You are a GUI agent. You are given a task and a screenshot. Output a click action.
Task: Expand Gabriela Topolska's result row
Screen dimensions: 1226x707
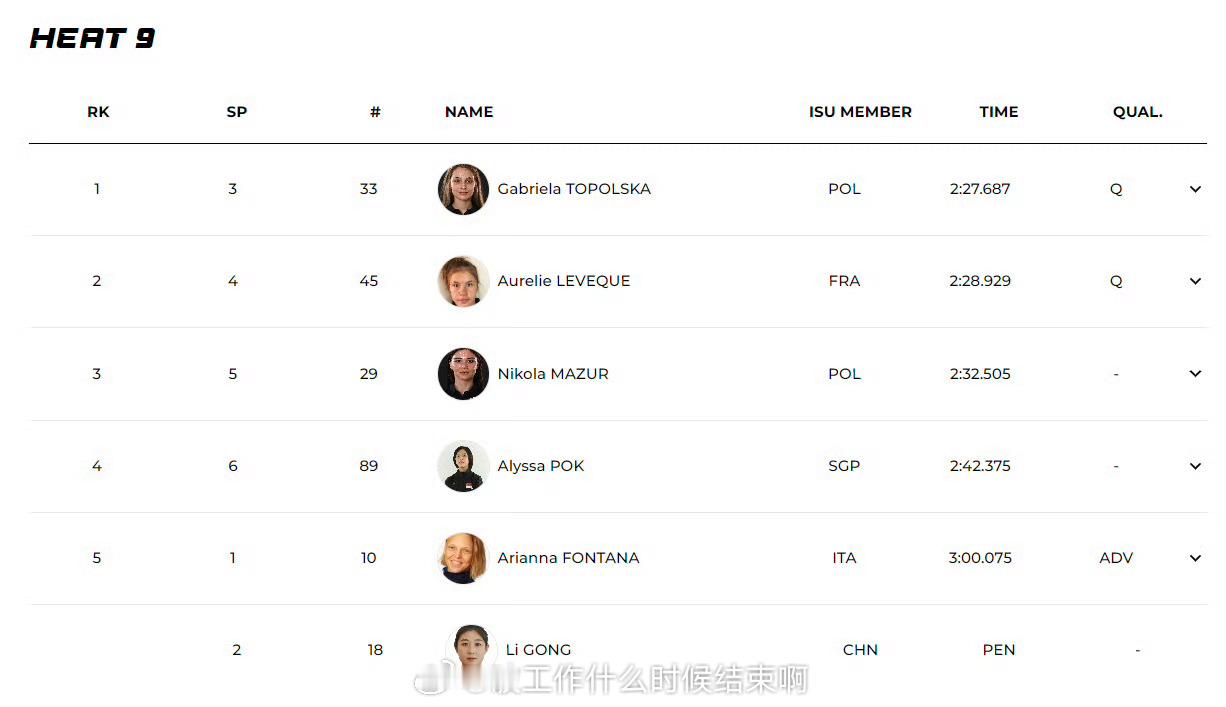pyautogui.click(x=1195, y=189)
